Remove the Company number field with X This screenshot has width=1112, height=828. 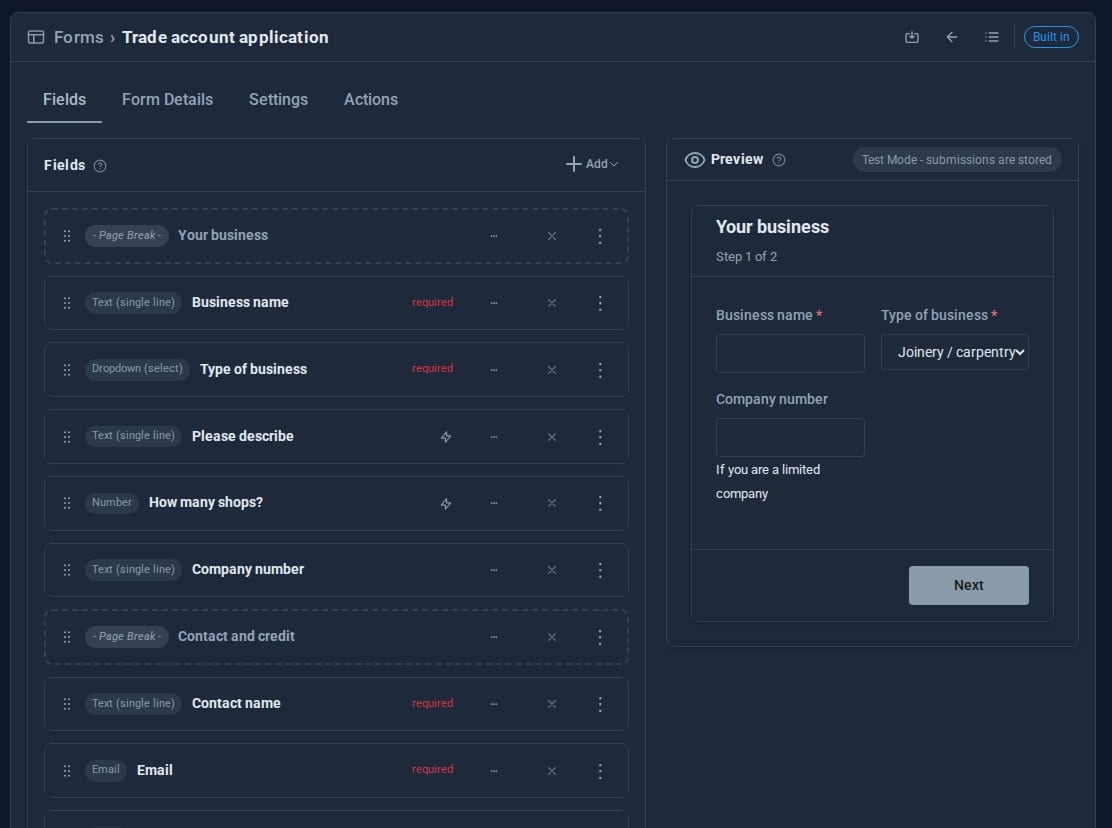pyautogui.click(x=552, y=570)
